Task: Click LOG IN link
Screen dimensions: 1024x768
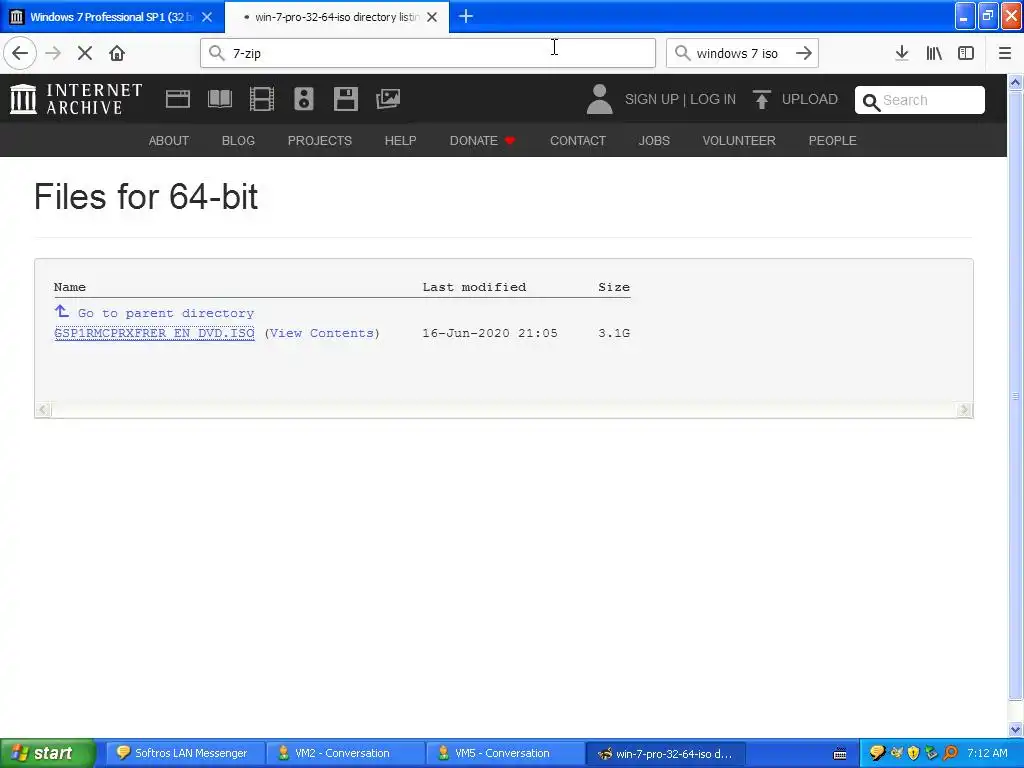Action: [712, 99]
